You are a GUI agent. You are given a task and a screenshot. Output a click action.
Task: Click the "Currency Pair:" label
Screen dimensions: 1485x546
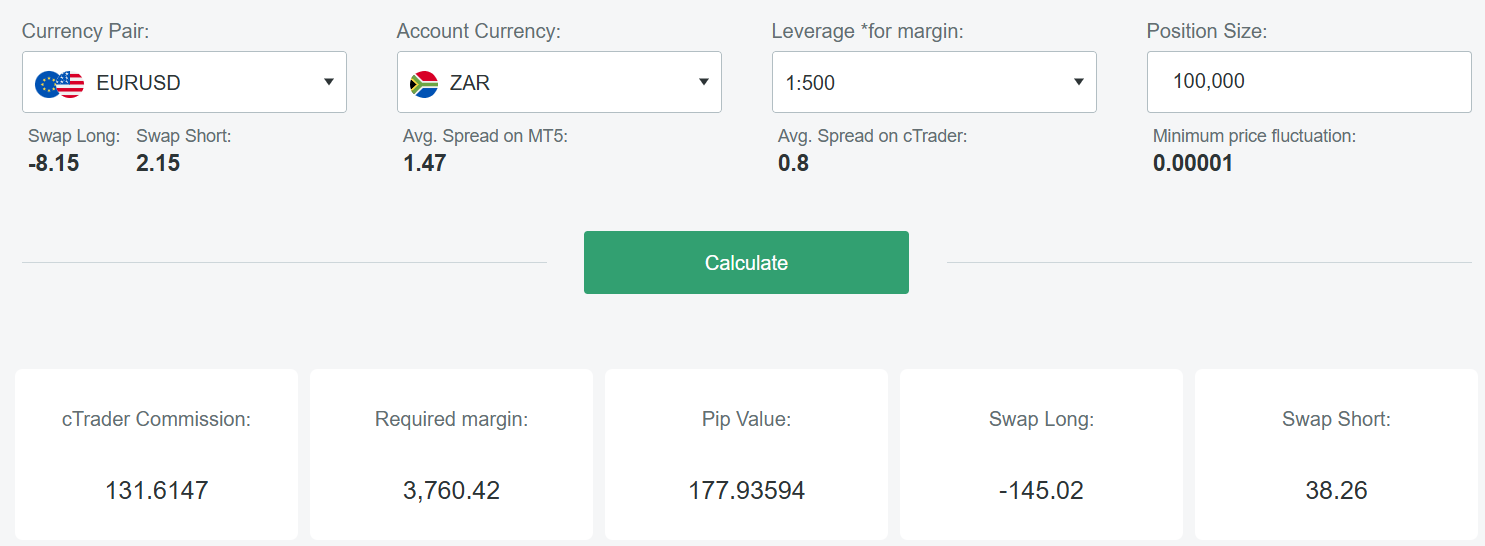click(86, 31)
